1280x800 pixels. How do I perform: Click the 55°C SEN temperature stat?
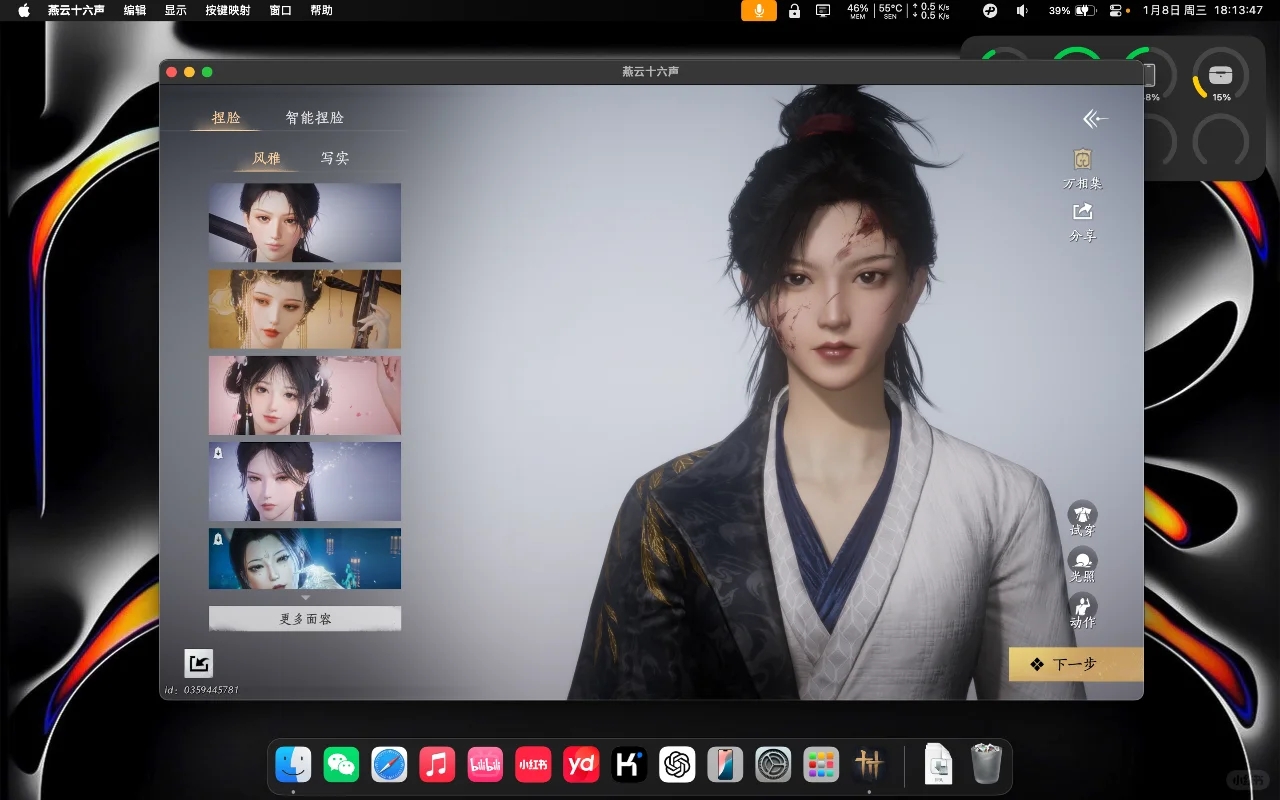click(x=890, y=10)
